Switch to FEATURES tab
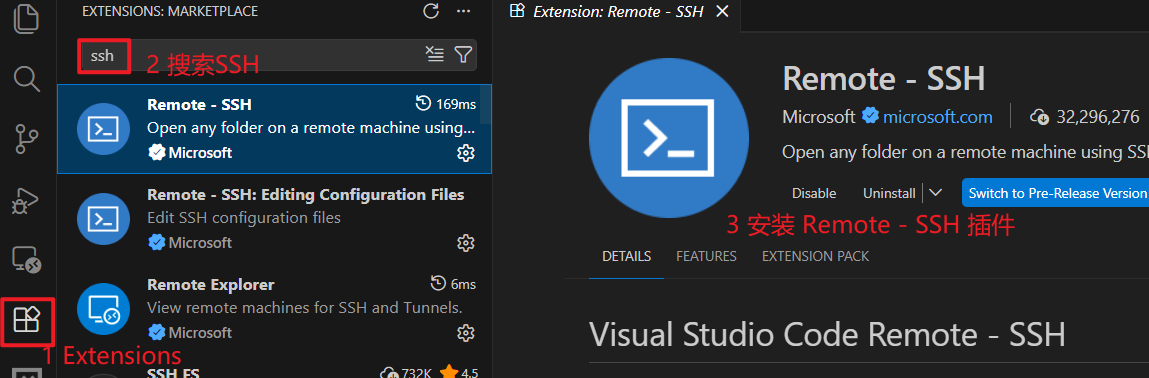 click(706, 256)
